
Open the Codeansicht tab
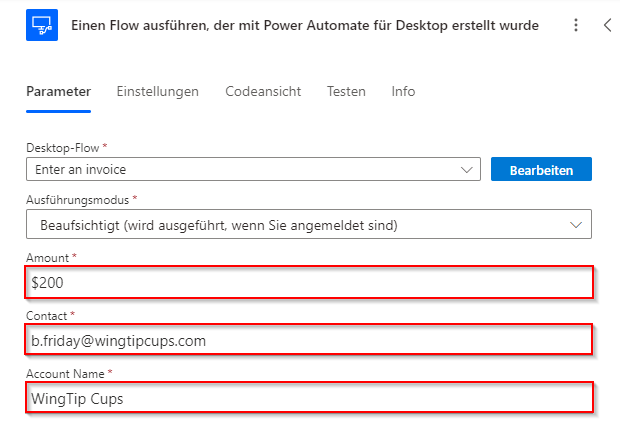coord(263,91)
